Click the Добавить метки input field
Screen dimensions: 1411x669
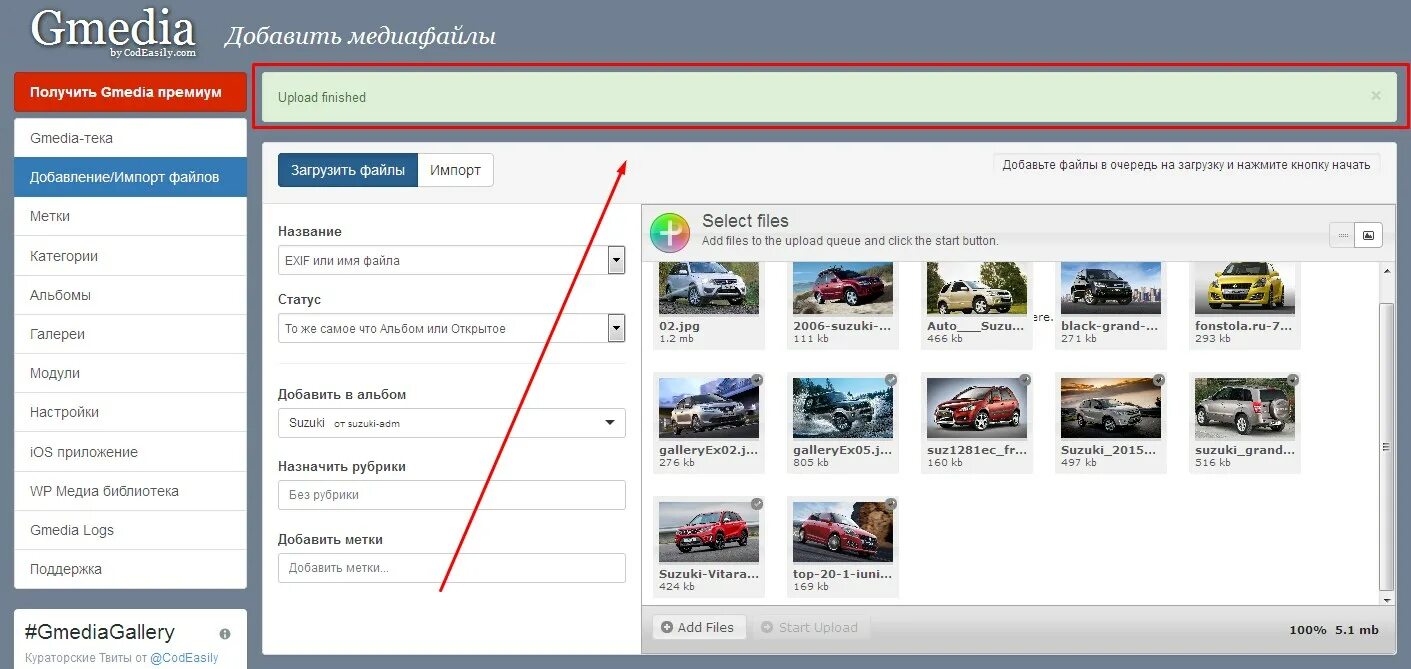(452, 568)
